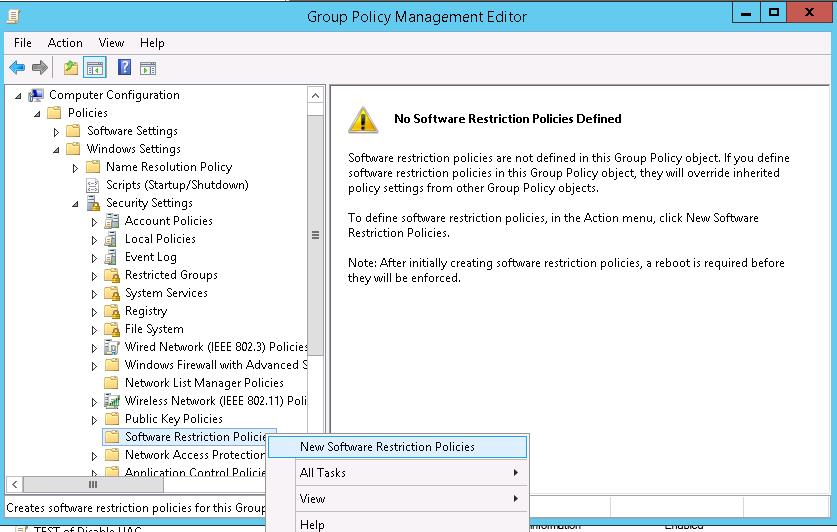Click the Back arrow toolbar icon
Image resolution: width=837 pixels, height=532 pixels.
[17, 68]
